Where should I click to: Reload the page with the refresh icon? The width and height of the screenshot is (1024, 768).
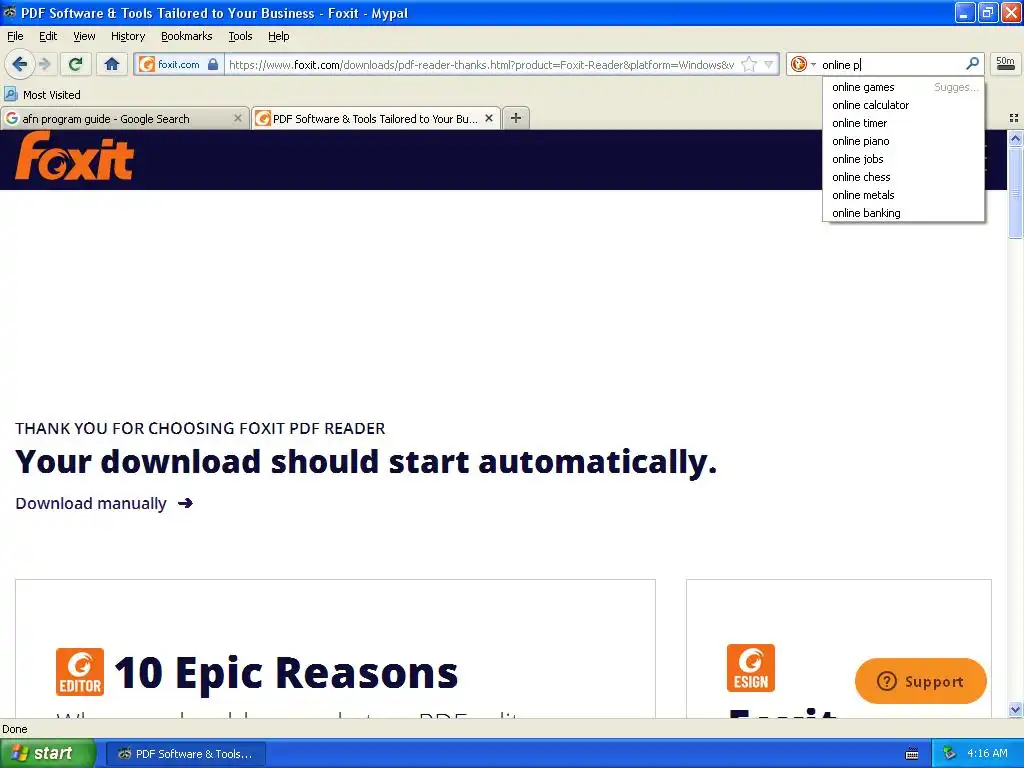pyautogui.click(x=76, y=64)
